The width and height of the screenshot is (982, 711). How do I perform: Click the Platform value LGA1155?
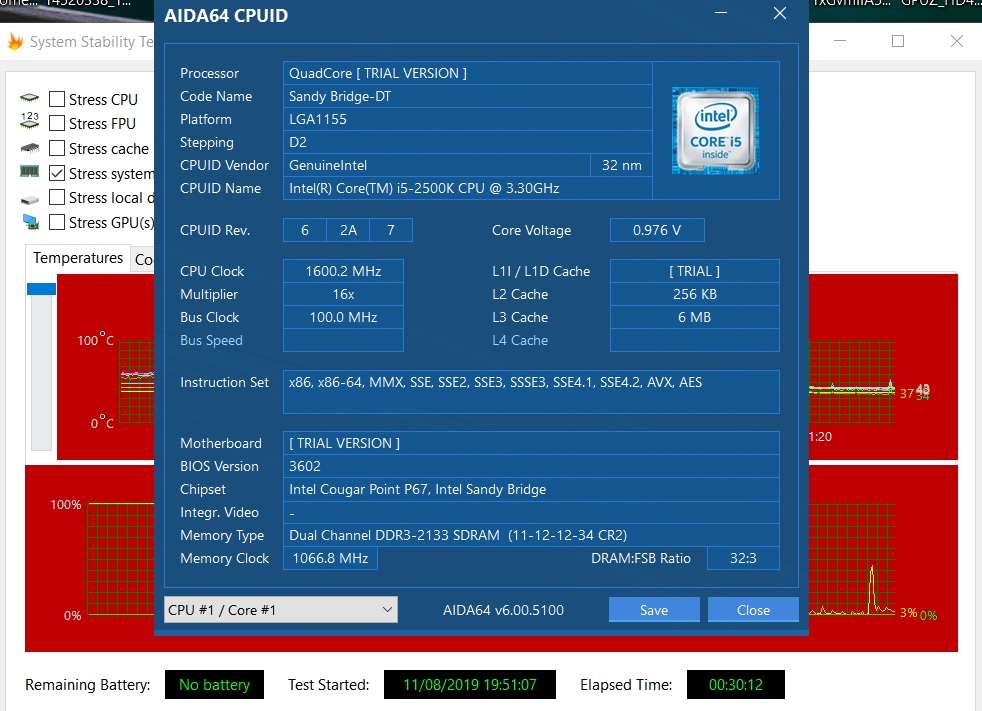click(467, 119)
